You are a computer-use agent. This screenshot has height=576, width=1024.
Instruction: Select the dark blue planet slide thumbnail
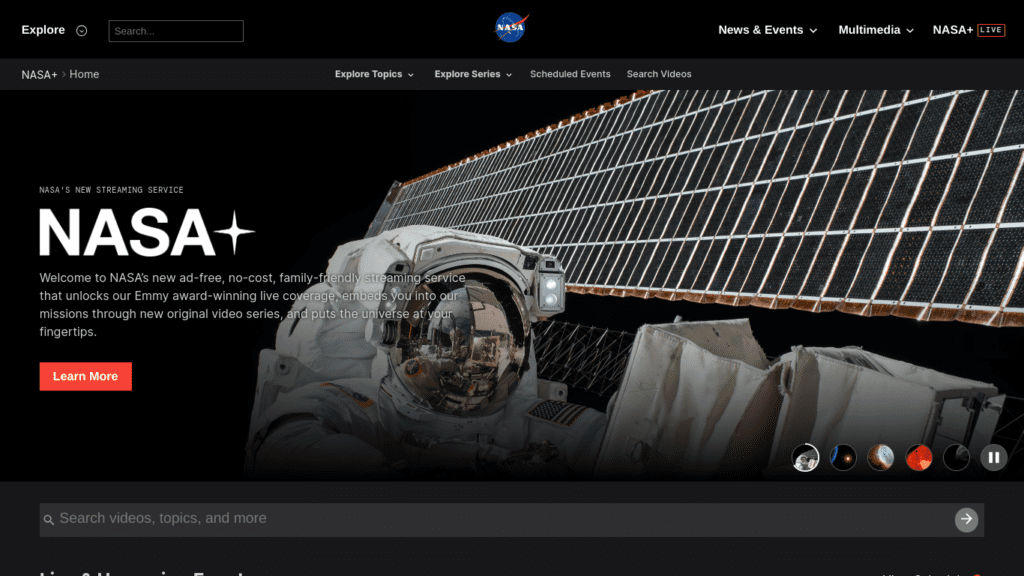click(843, 458)
